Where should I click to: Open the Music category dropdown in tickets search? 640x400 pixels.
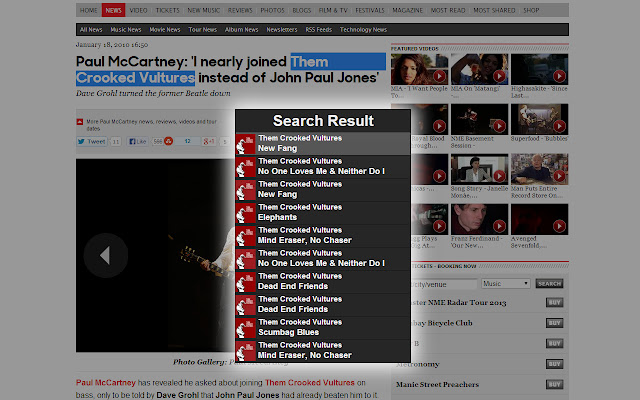[x=506, y=283]
